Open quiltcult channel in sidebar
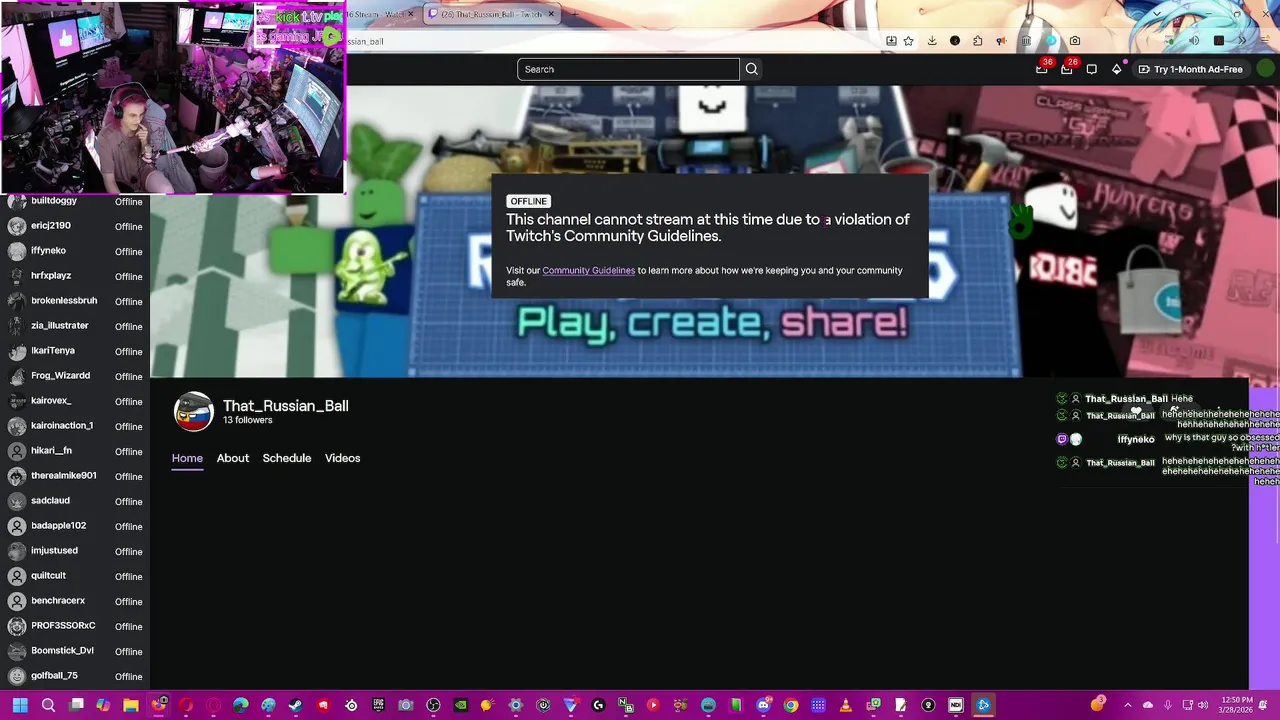The height and width of the screenshot is (720, 1280). (75, 576)
